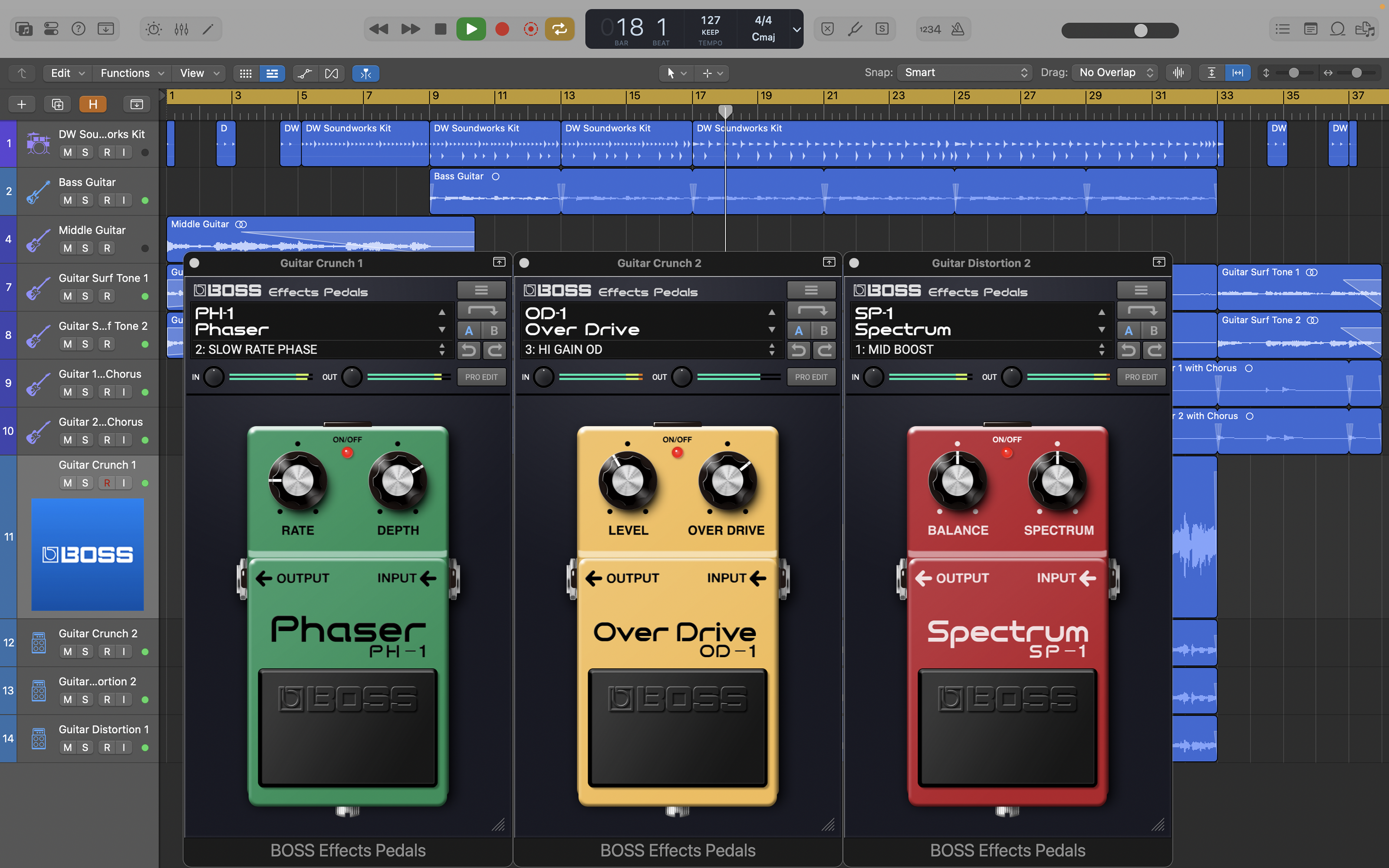Mute the Bass Guitar track
The width and height of the screenshot is (1389, 868).
[x=68, y=201]
